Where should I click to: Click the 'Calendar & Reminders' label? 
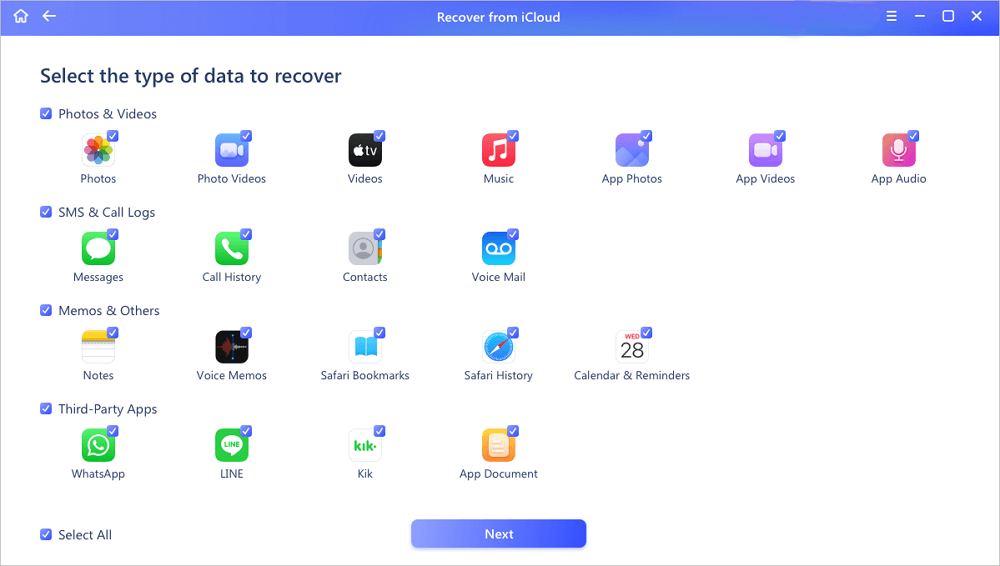point(631,375)
